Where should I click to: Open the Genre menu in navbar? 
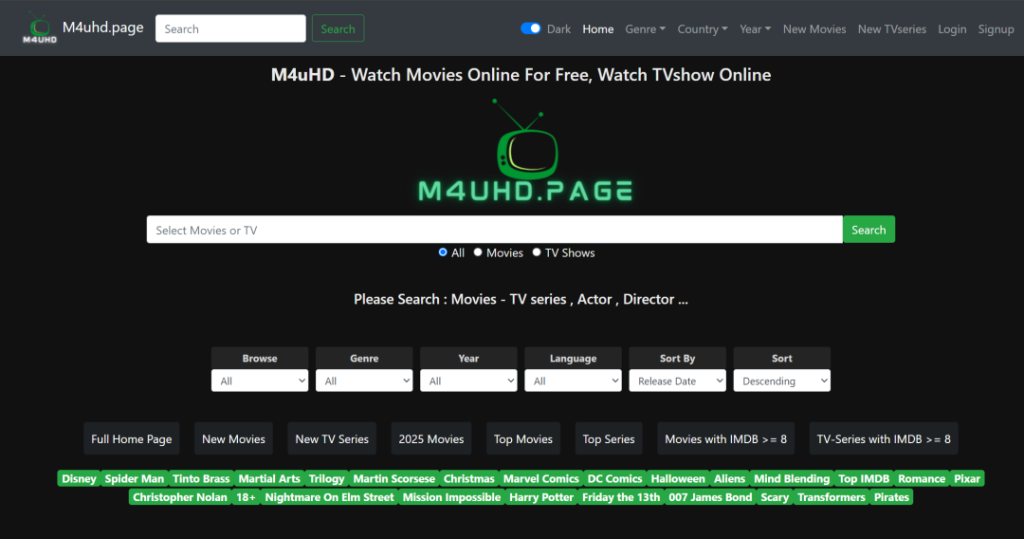pyautogui.click(x=645, y=29)
